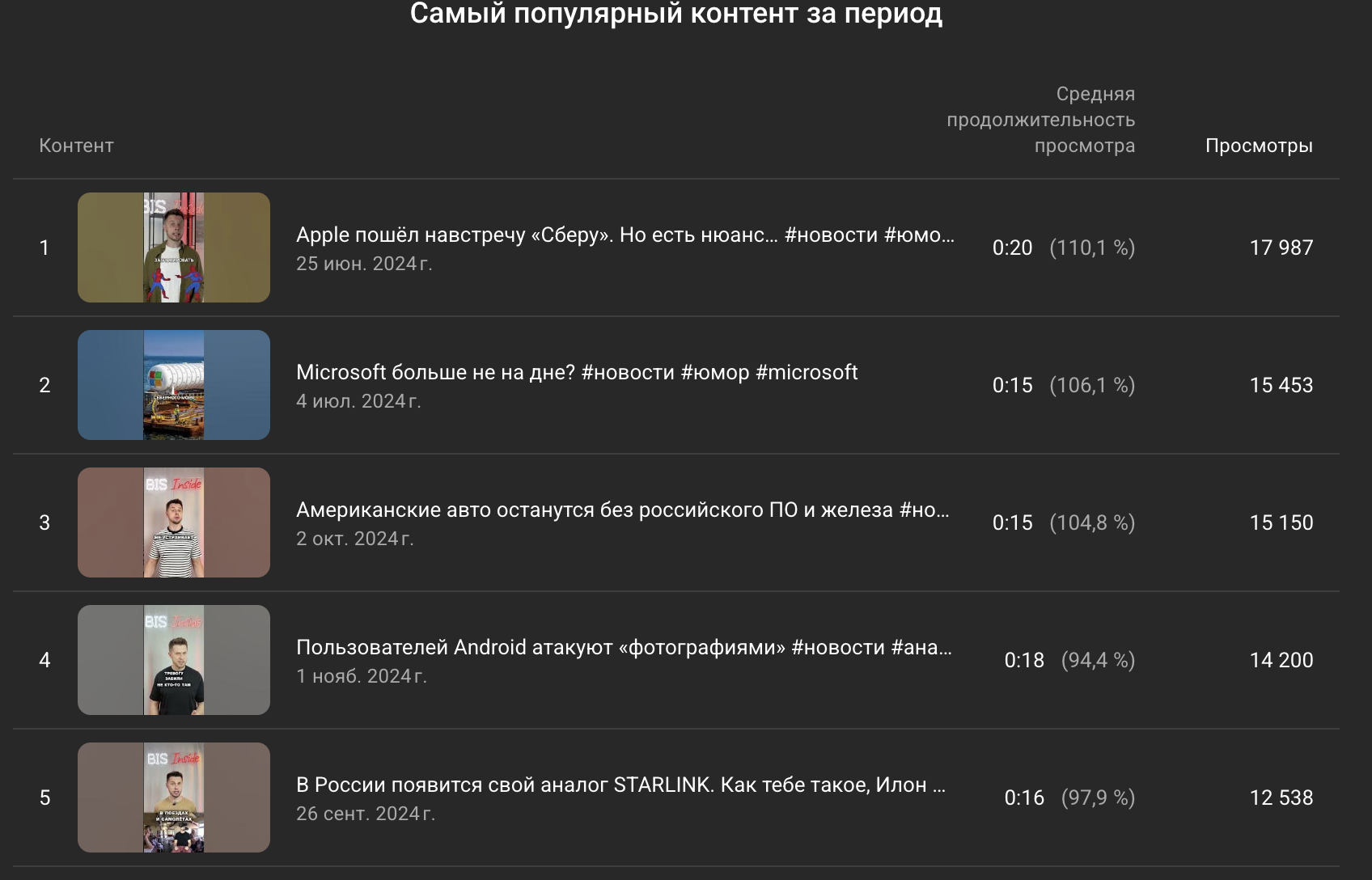Sort by Просмотры column header

pos(1259,146)
